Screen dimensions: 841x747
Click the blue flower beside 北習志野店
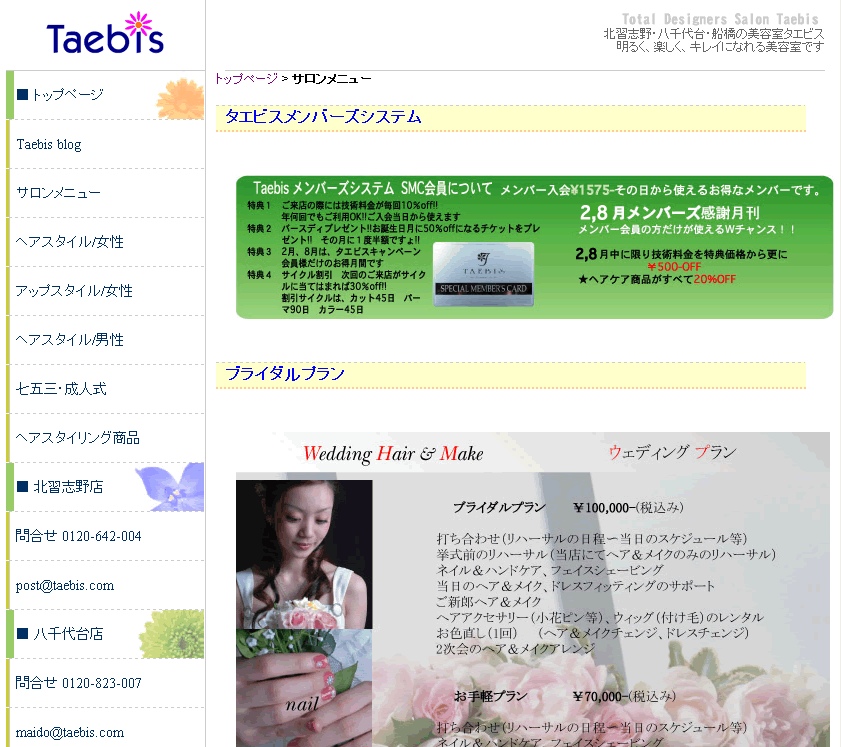coord(170,486)
